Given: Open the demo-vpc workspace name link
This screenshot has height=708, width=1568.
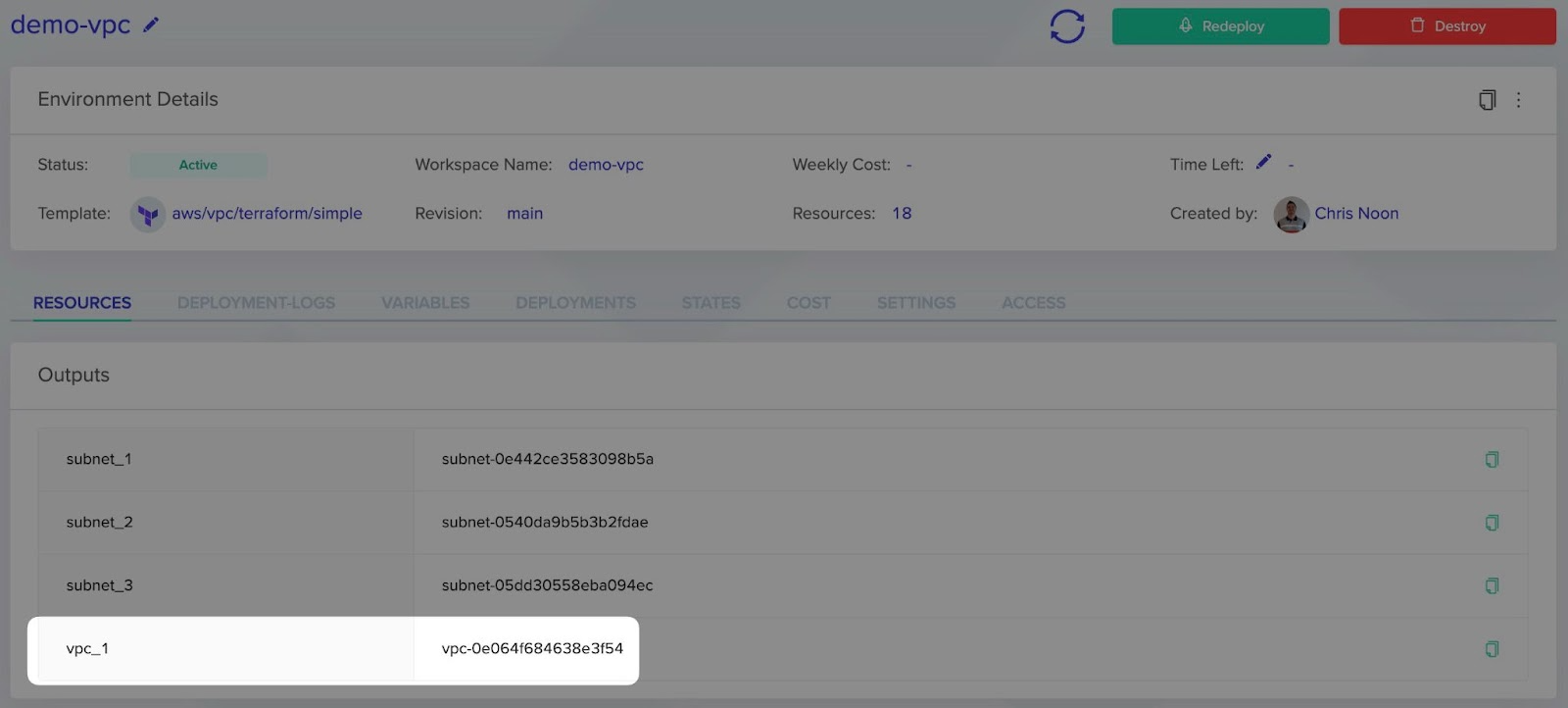Looking at the screenshot, I should (606, 165).
